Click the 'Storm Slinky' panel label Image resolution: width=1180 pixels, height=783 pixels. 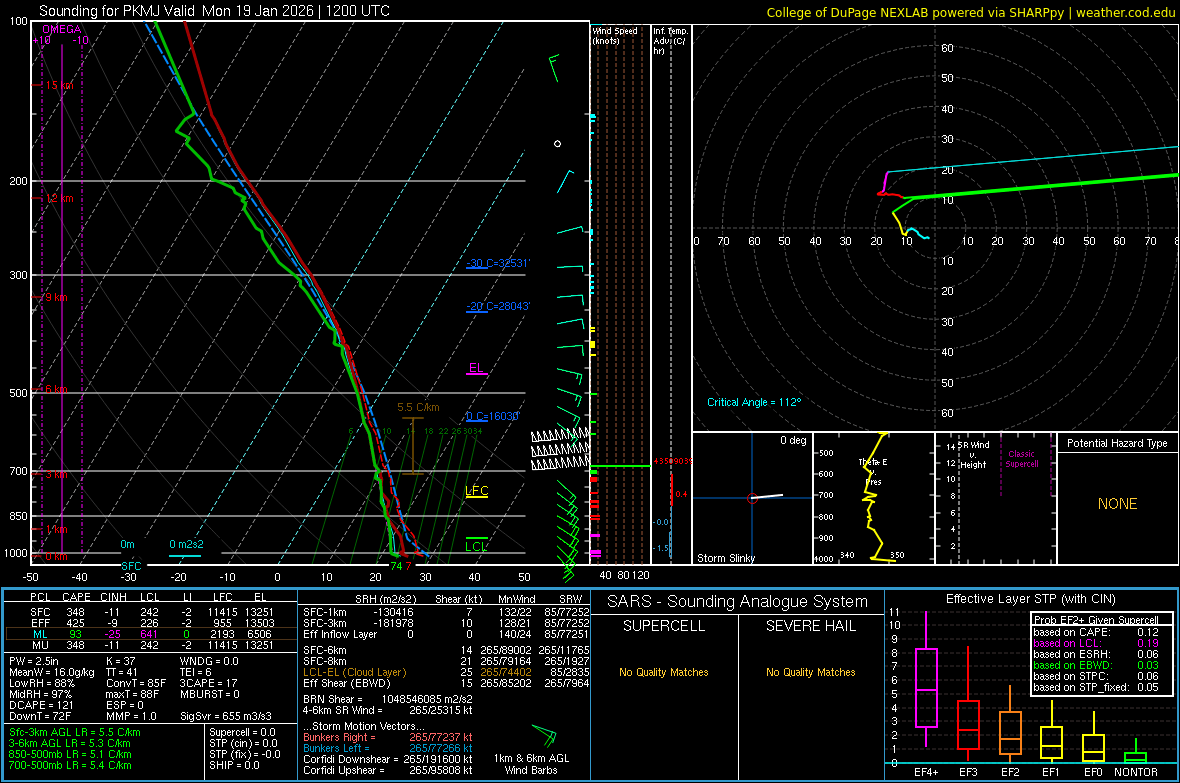725,558
